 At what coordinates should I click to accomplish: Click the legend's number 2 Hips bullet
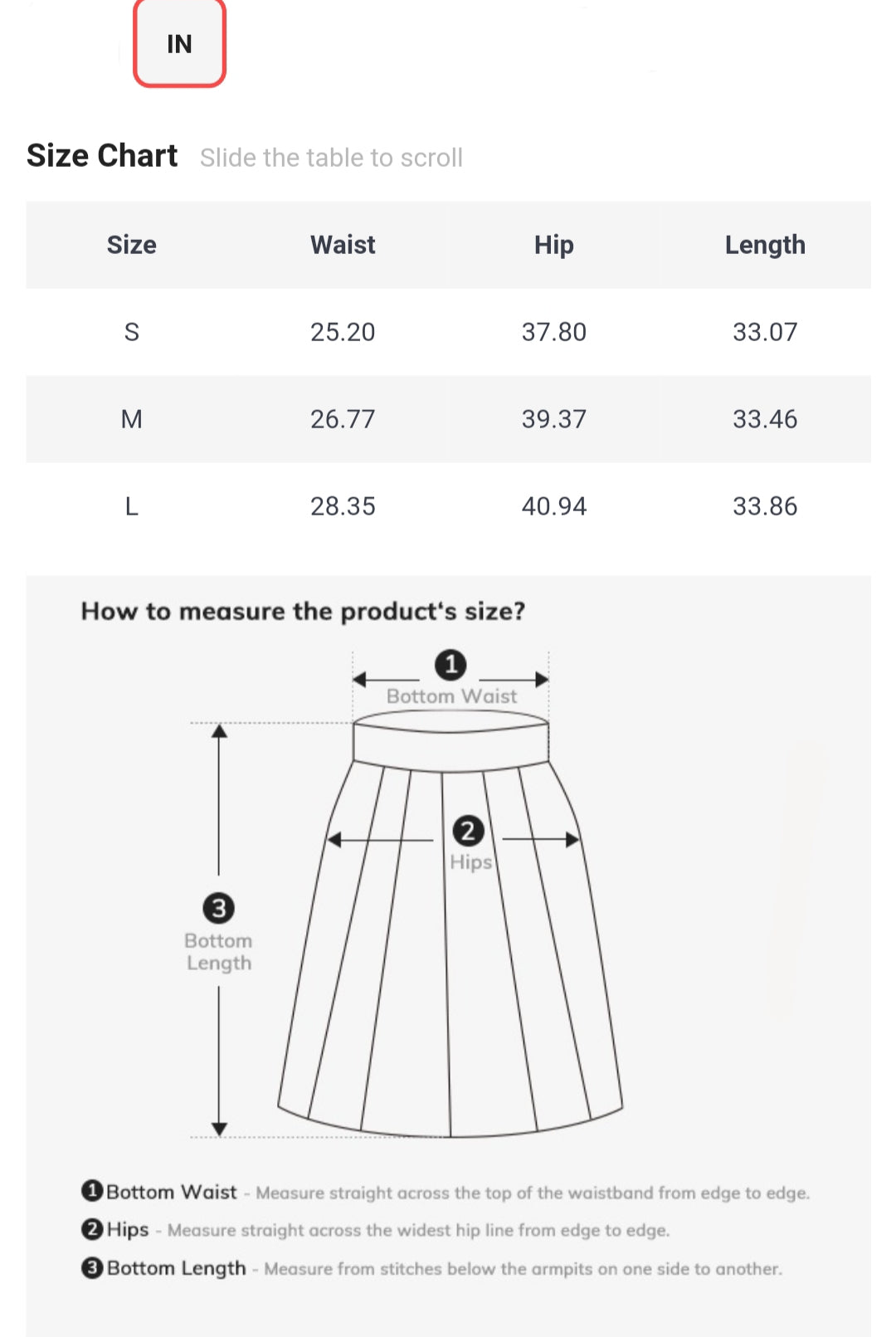tap(92, 1229)
